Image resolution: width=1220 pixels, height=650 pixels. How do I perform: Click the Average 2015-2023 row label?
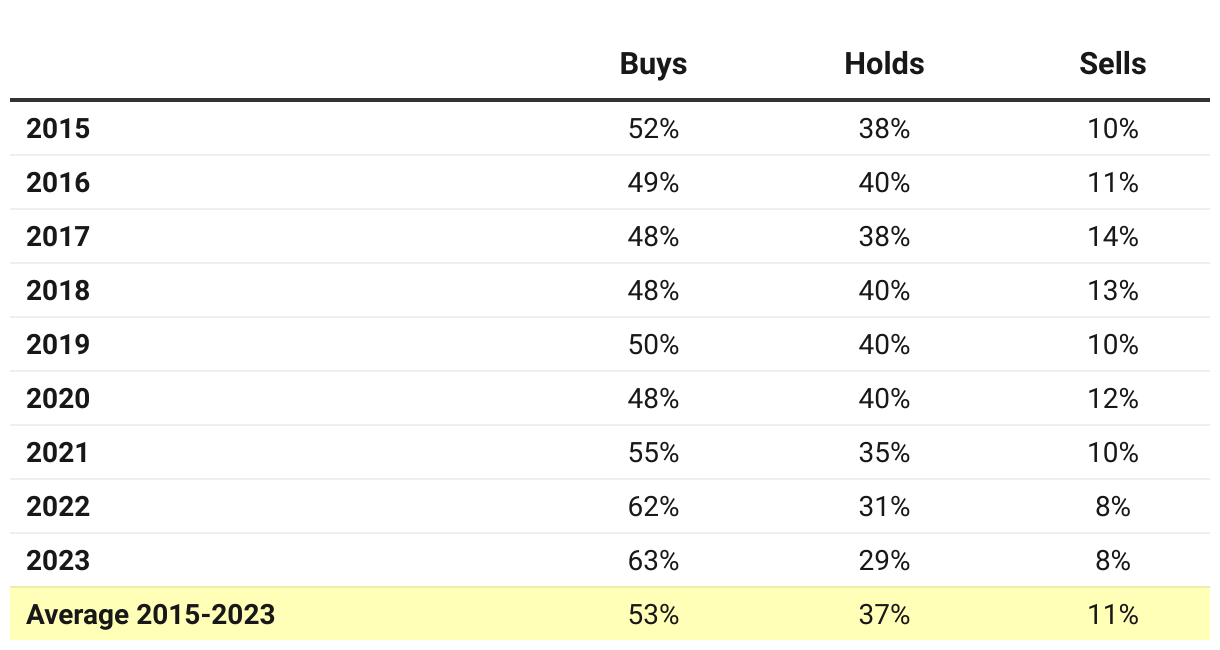150,615
